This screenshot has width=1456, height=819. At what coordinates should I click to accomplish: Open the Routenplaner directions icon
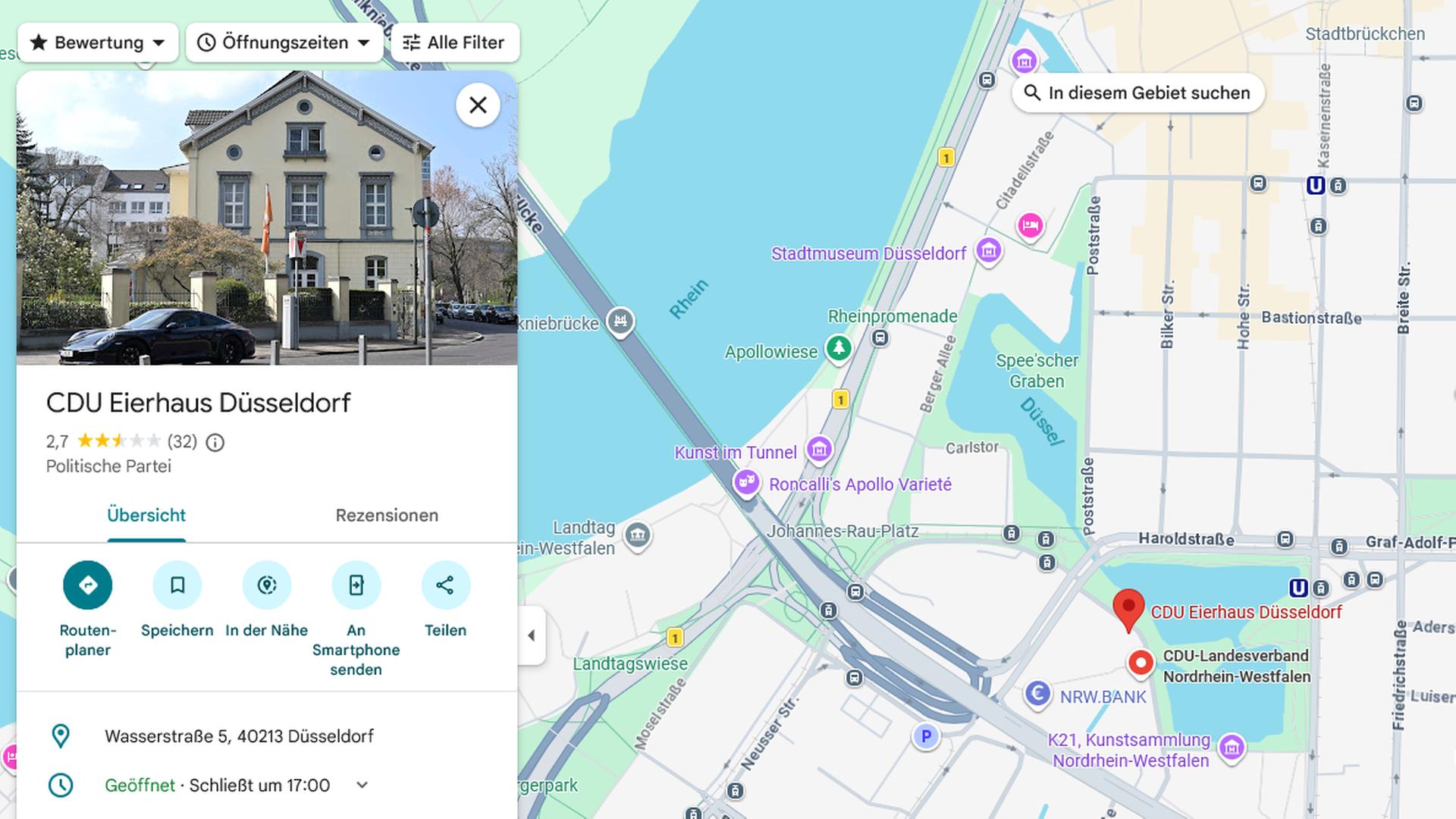pyautogui.click(x=87, y=585)
